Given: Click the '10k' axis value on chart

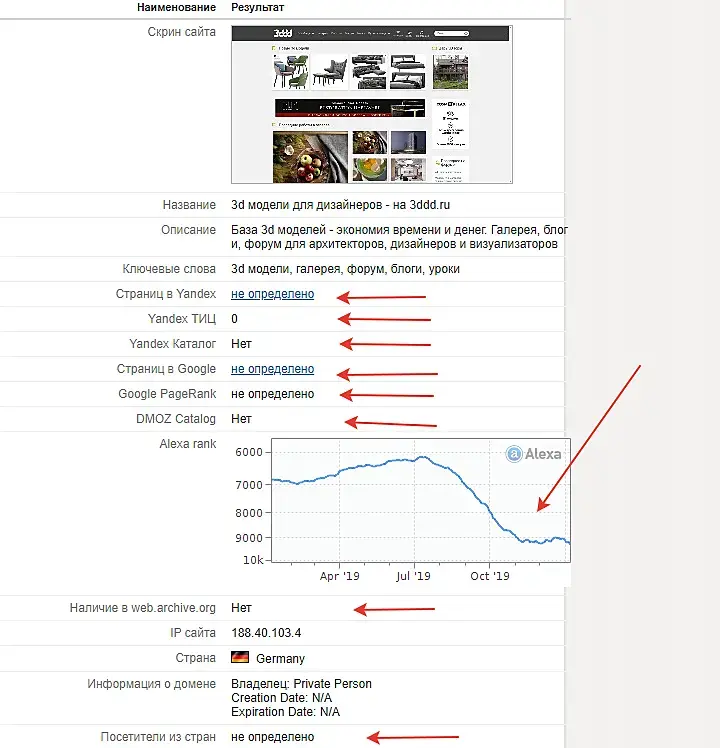Looking at the screenshot, I should click(253, 560).
